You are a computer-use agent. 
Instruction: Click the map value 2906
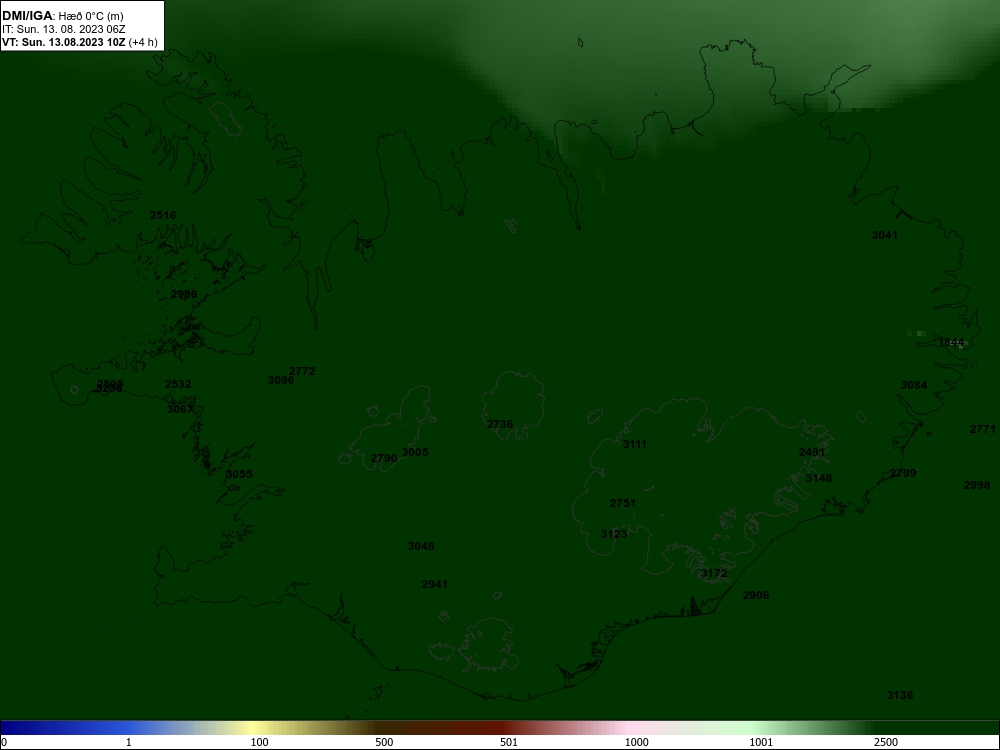[756, 596]
